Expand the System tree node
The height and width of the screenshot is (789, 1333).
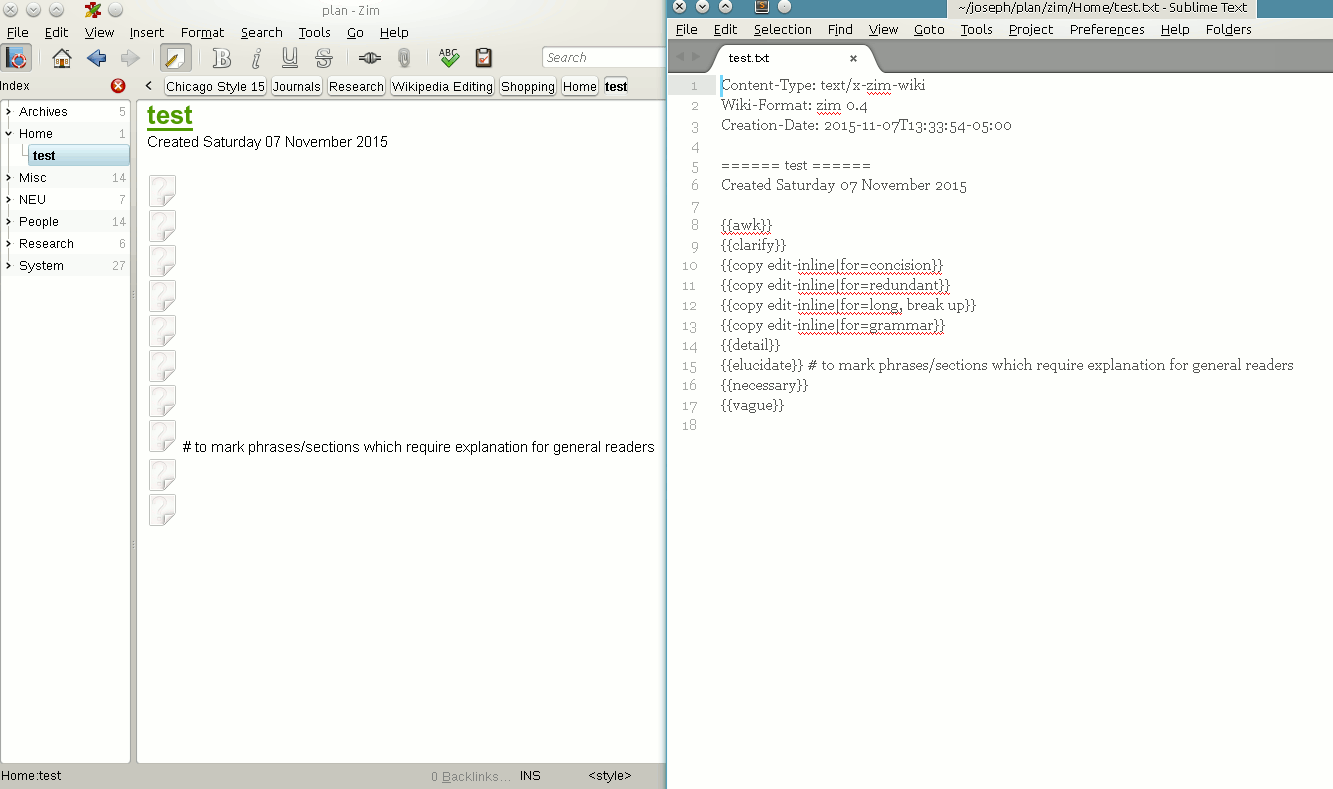(8, 265)
